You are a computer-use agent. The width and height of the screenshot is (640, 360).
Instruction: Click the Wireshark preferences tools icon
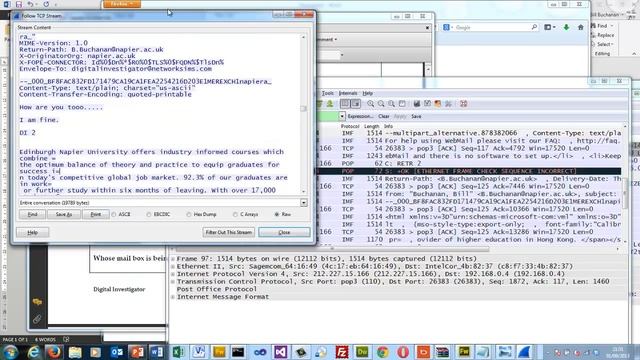coord(449,104)
